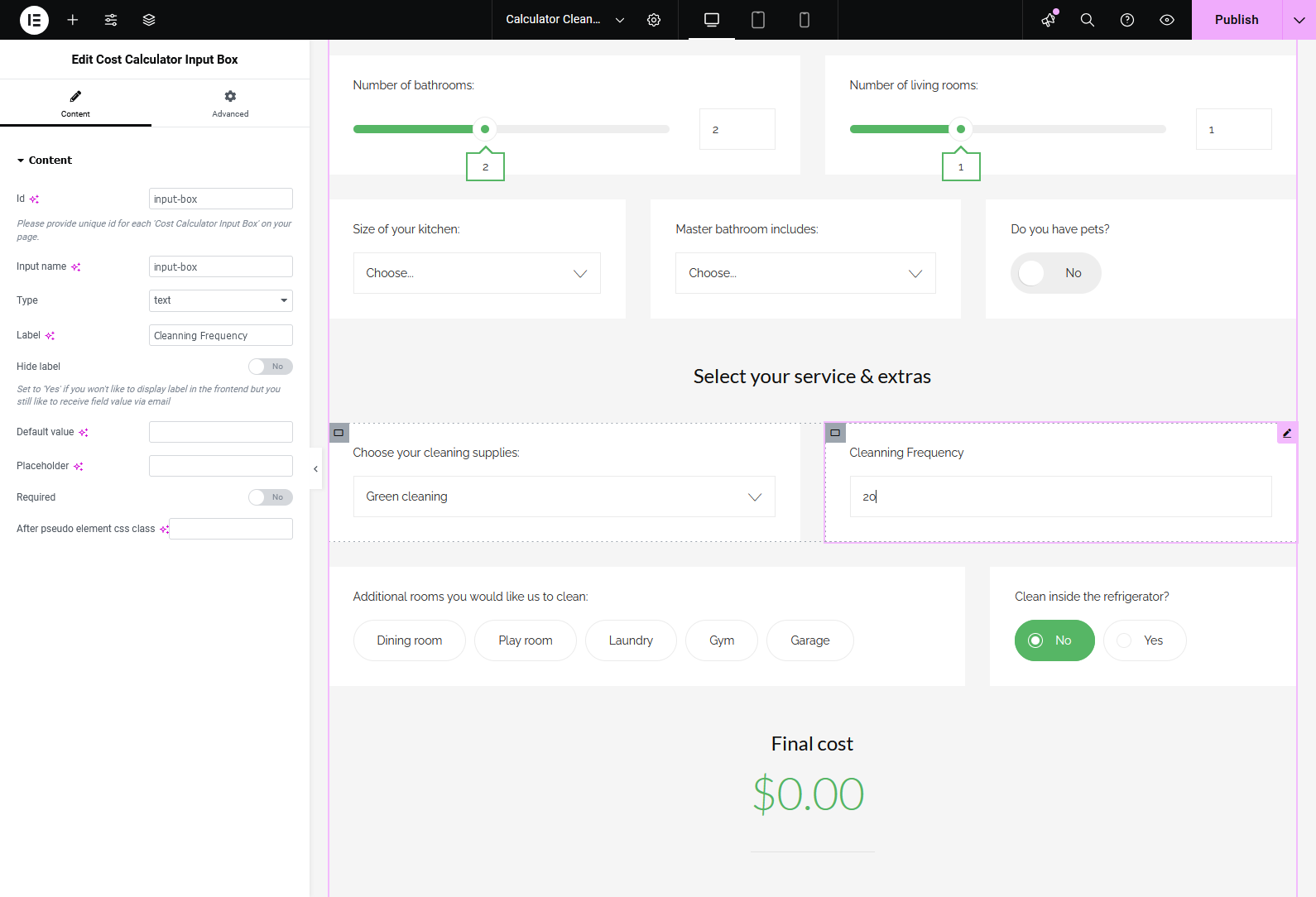
Task: Toggle the Hide label switch
Action: tap(270, 367)
